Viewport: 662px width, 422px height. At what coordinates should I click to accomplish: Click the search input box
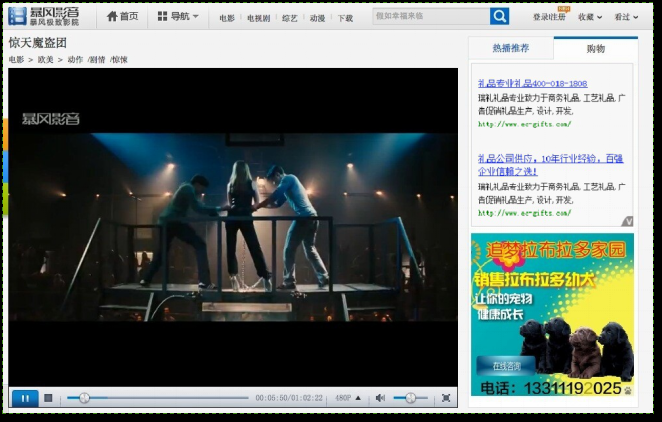pyautogui.click(x=430, y=16)
